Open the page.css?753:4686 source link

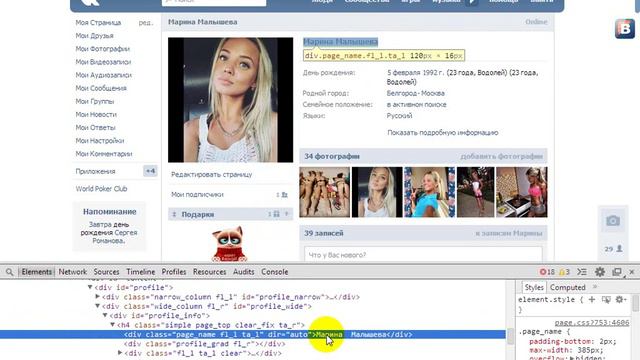point(592,322)
